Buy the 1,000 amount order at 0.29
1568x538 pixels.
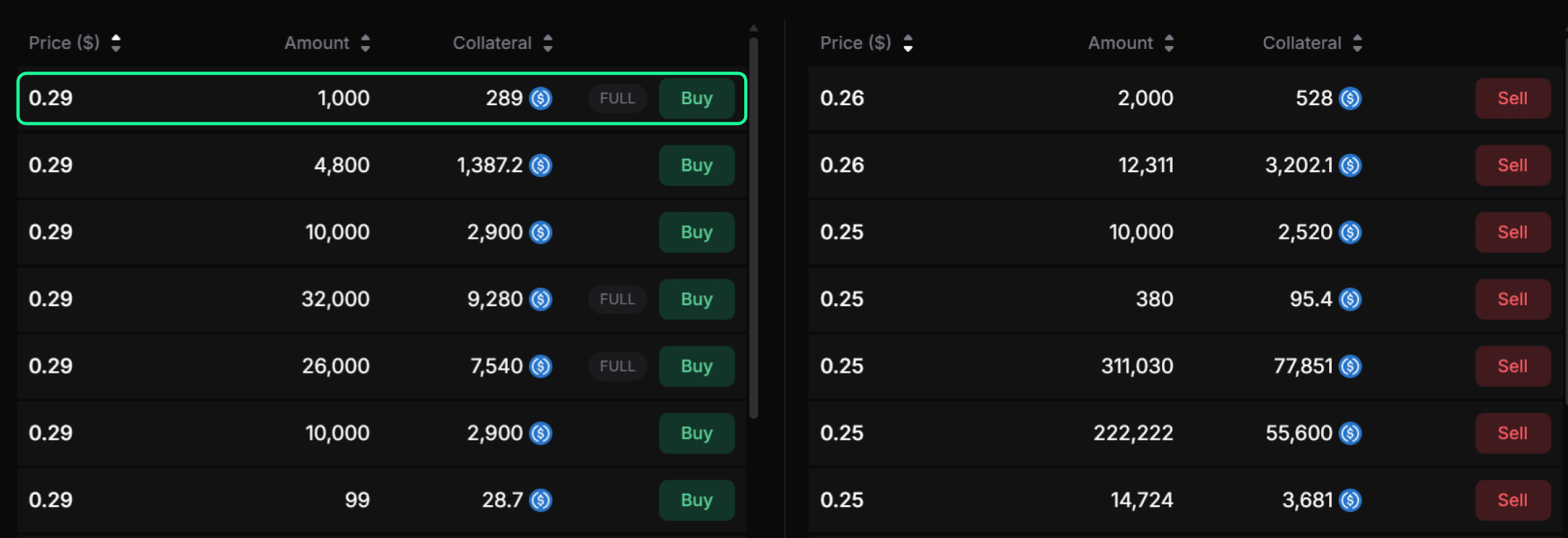click(696, 99)
